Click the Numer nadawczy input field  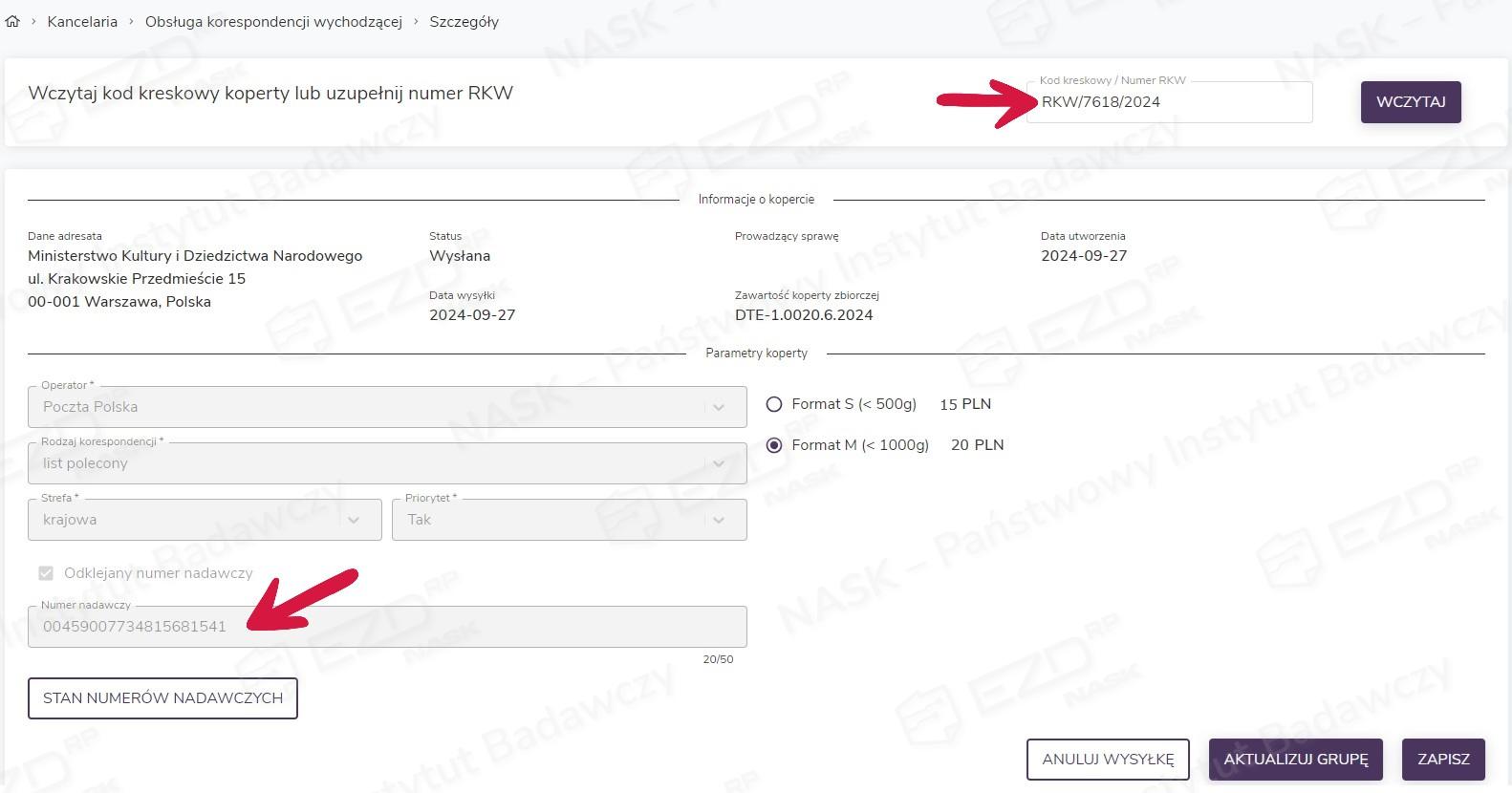coord(387,627)
